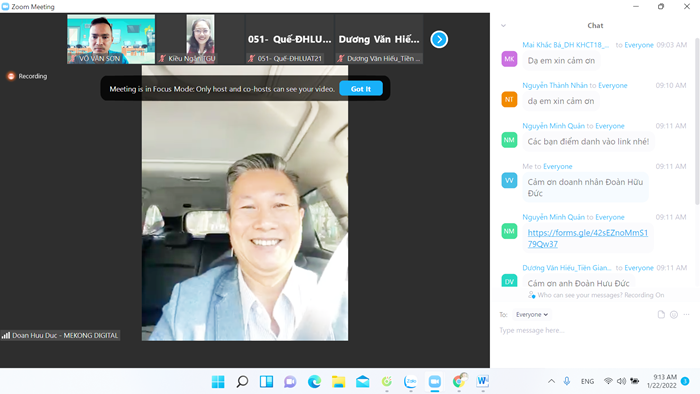Select the Kiều Ngân TGU video thumbnail
Image resolution: width=700 pixels, height=394 pixels.
[200, 39]
